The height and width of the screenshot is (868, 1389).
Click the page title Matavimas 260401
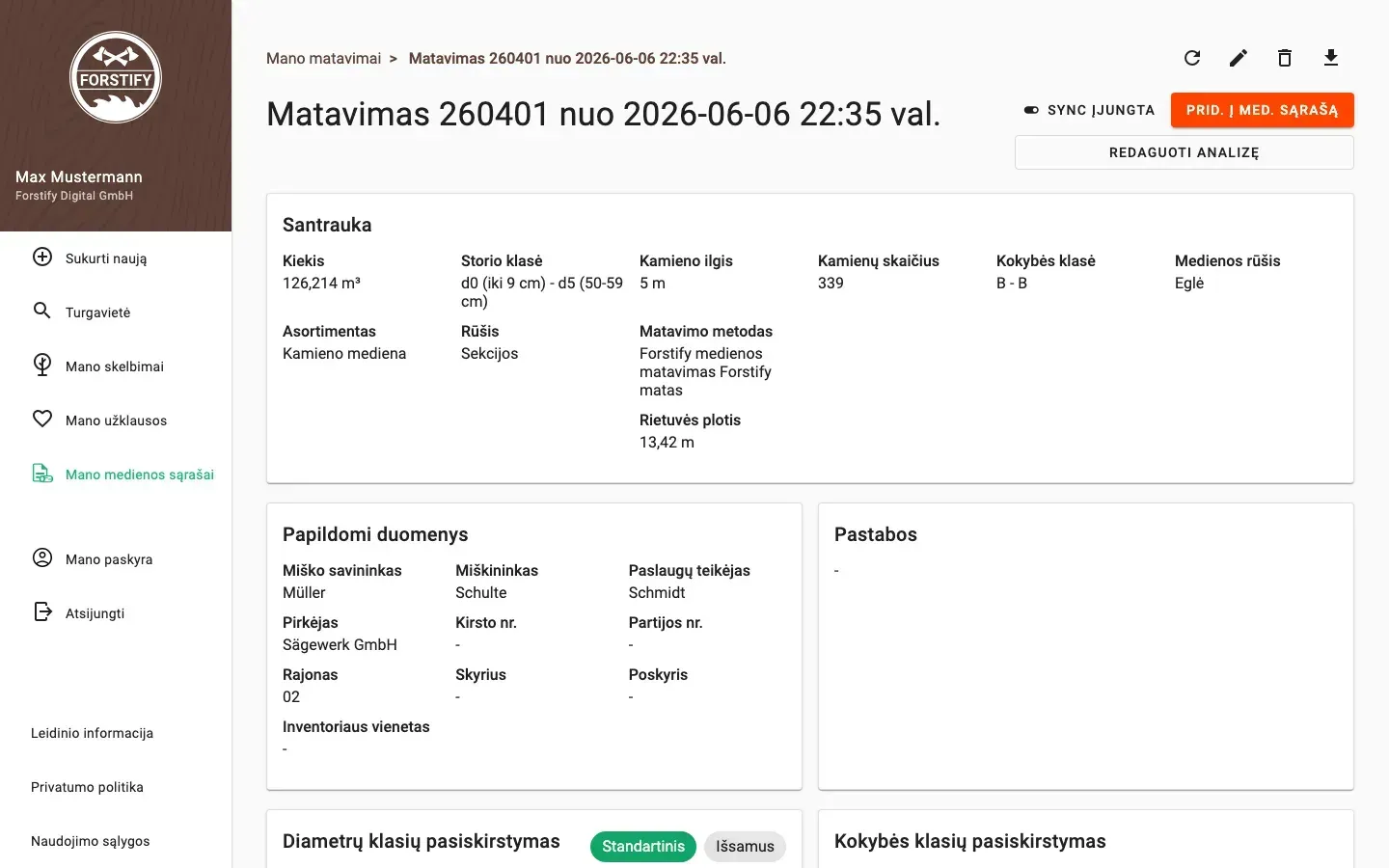click(x=603, y=114)
